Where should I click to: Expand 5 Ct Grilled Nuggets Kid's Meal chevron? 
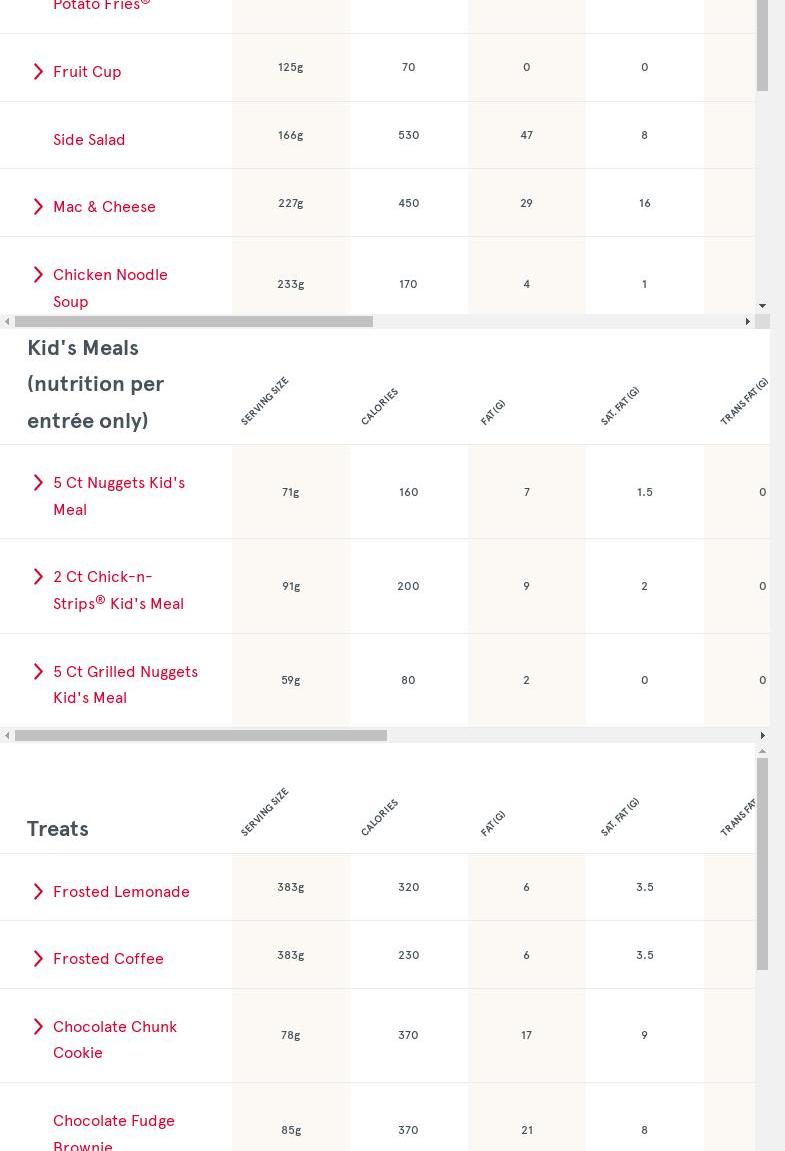pyautogui.click(x=38, y=672)
